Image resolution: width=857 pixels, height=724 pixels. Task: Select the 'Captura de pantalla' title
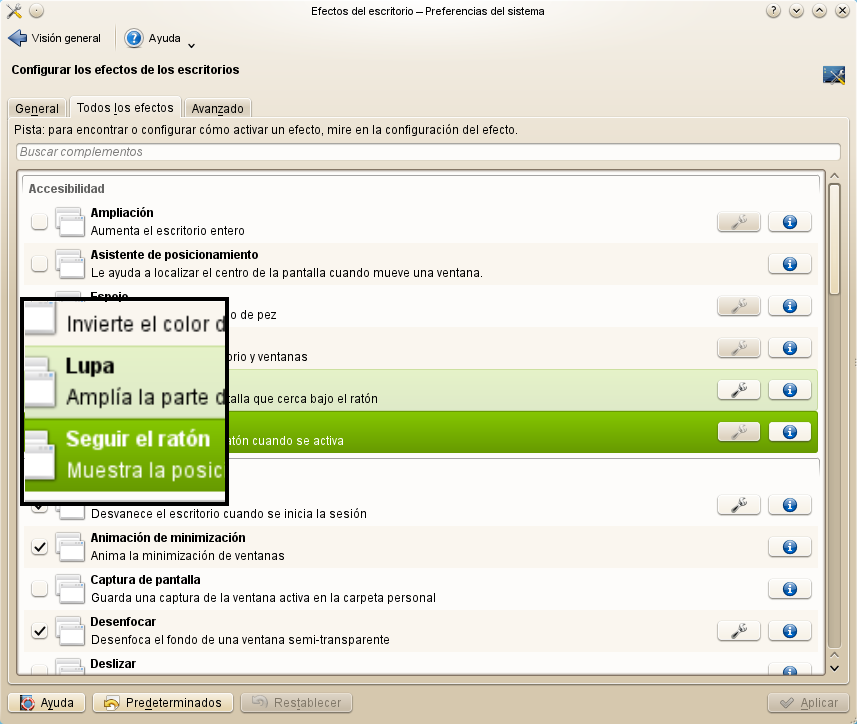point(145,580)
